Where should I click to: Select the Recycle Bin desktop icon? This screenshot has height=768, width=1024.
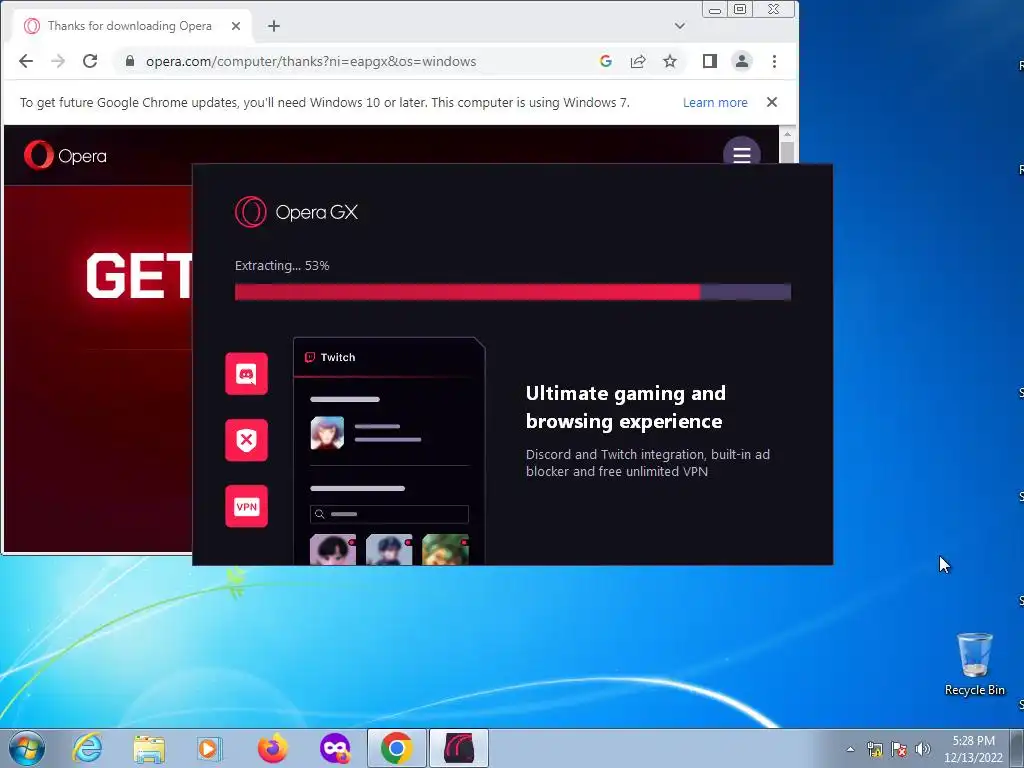(x=974, y=664)
